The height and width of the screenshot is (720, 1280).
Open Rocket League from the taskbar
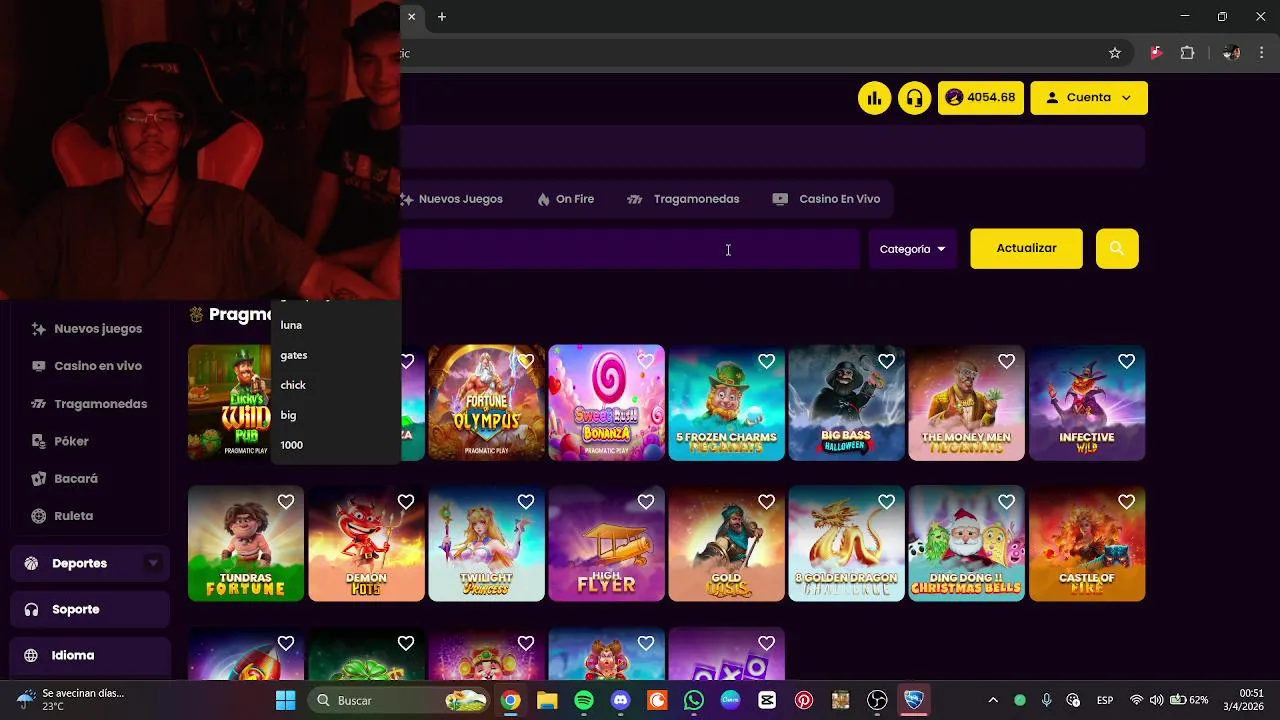[x=914, y=700]
